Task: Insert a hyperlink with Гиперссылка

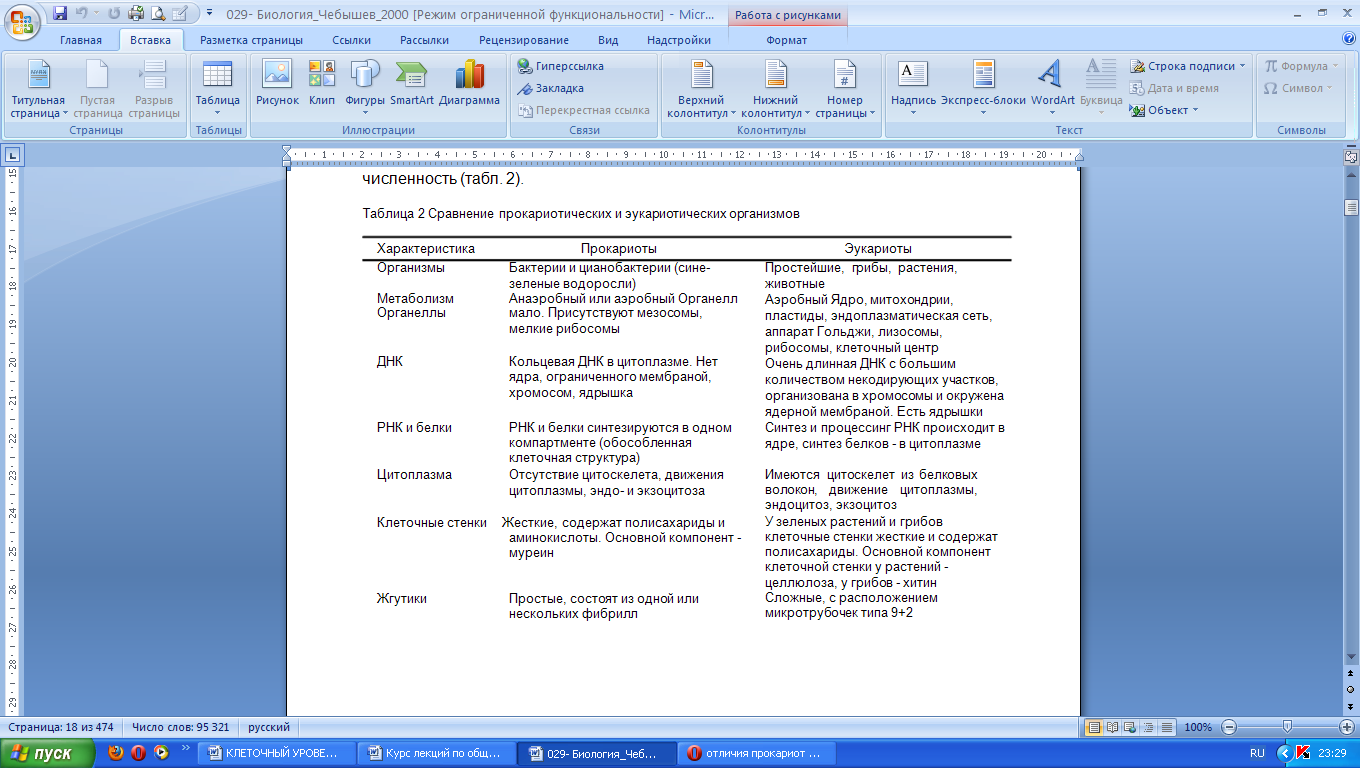Action: pyautogui.click(x=561, y=66)
